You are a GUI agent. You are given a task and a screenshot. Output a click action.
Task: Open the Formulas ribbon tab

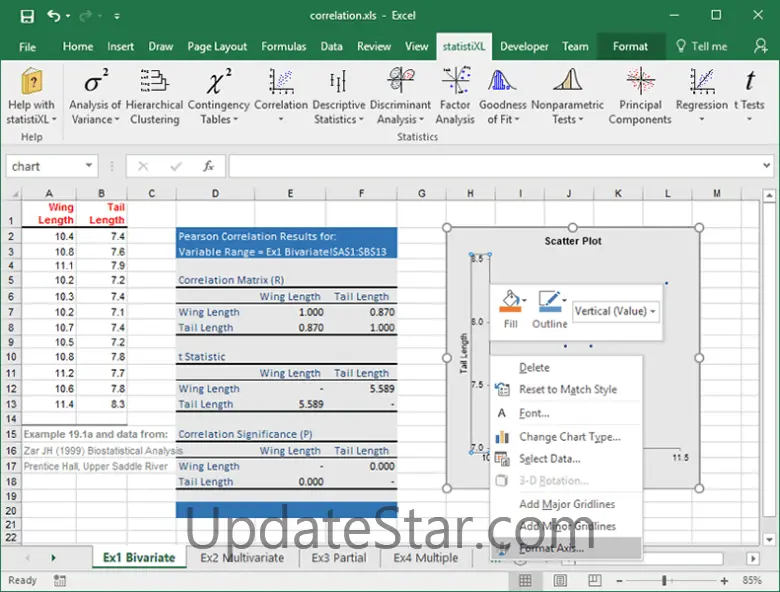tap(284, 47)
